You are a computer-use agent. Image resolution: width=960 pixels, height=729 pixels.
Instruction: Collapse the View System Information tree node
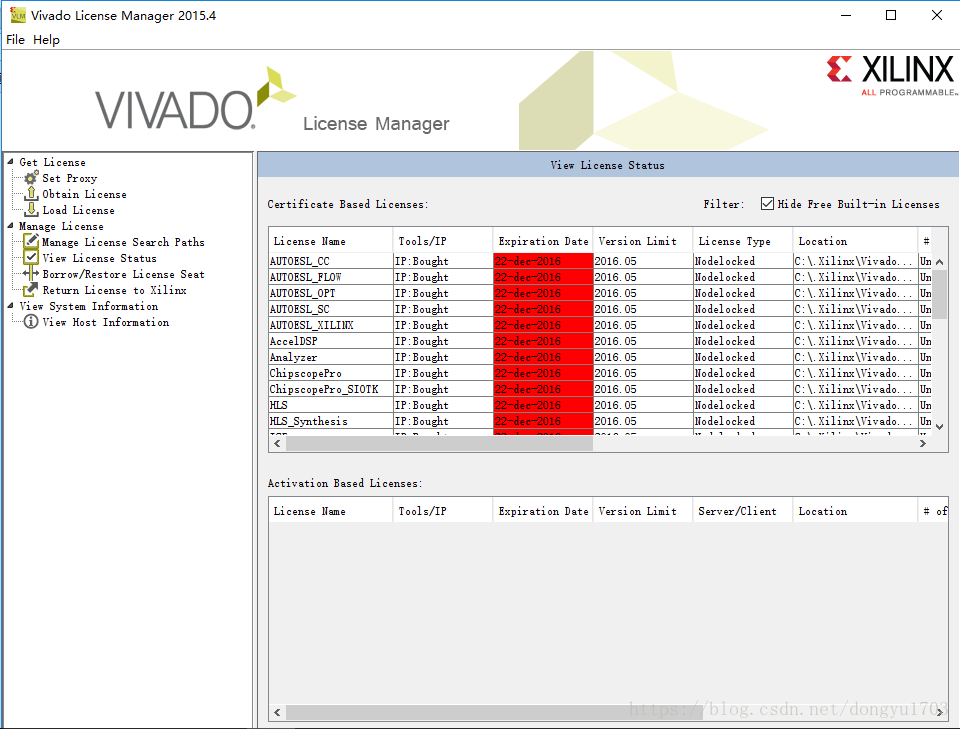pos(10,305)
